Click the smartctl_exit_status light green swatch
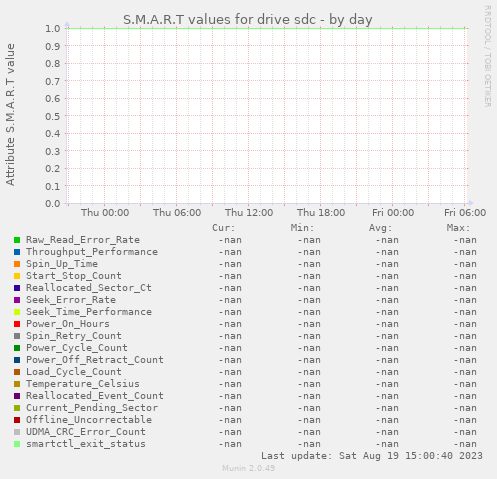Viewport: 497px width, 479px height. 17,444
